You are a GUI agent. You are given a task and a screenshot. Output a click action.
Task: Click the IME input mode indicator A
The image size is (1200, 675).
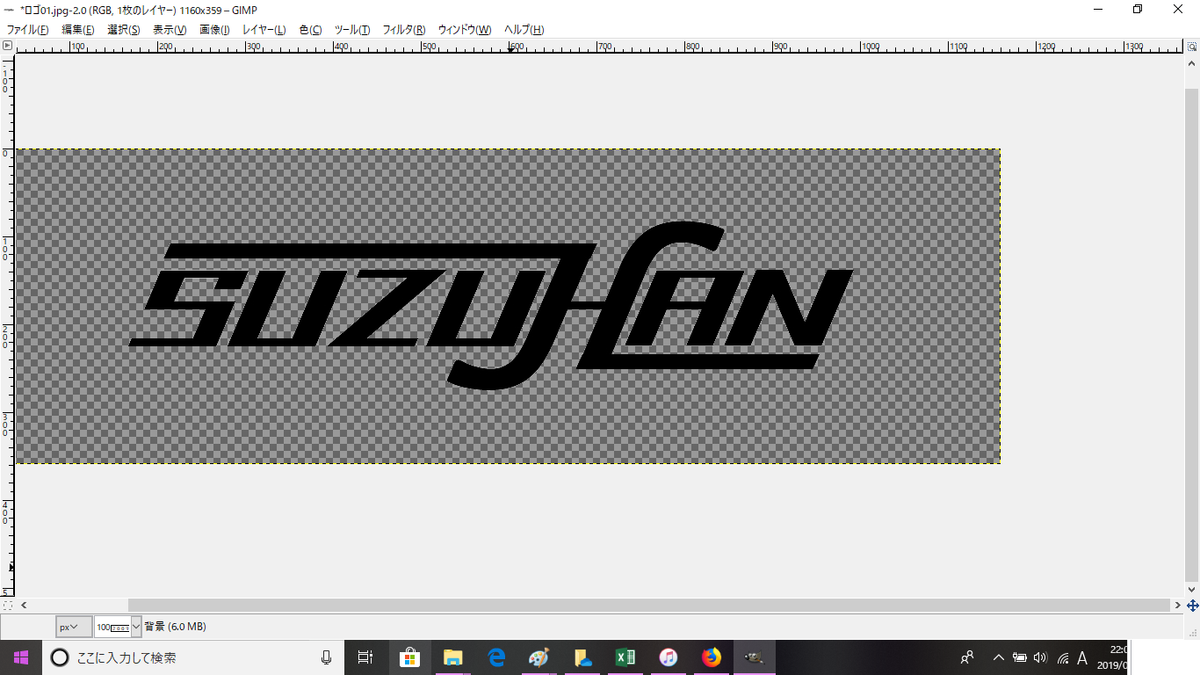click(x=1082, y=657)
